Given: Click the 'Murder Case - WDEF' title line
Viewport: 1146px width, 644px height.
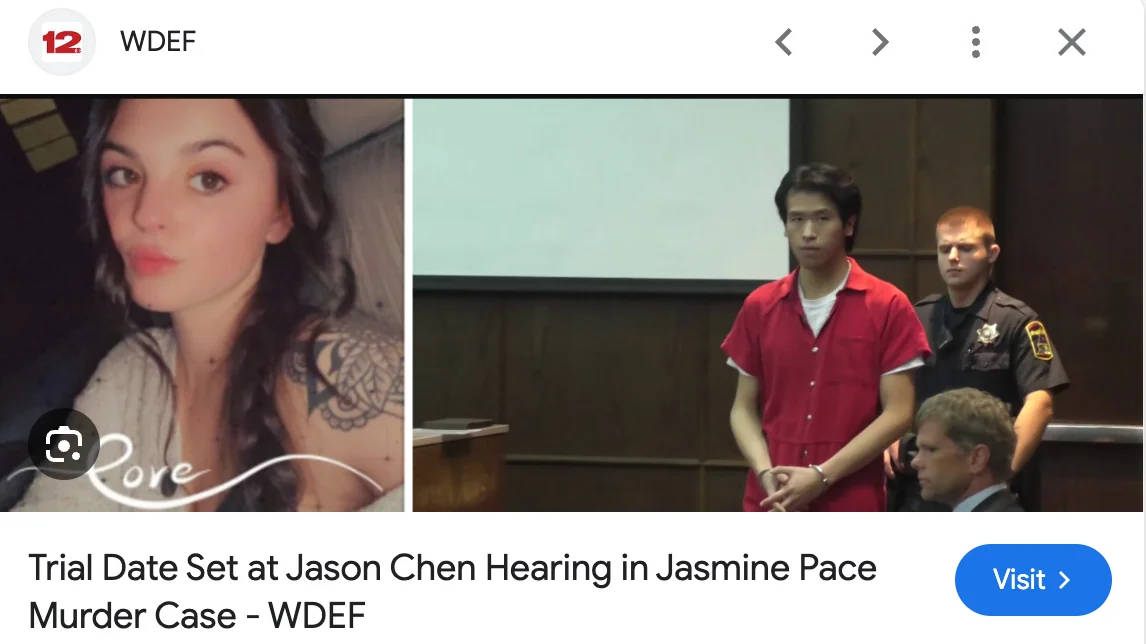Looking at the screenshot, I should [x=197, y=615].
